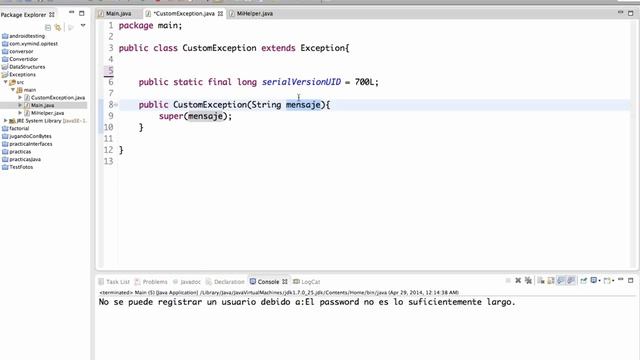Select the practicasJava project
640x360 pixels.
25,159
